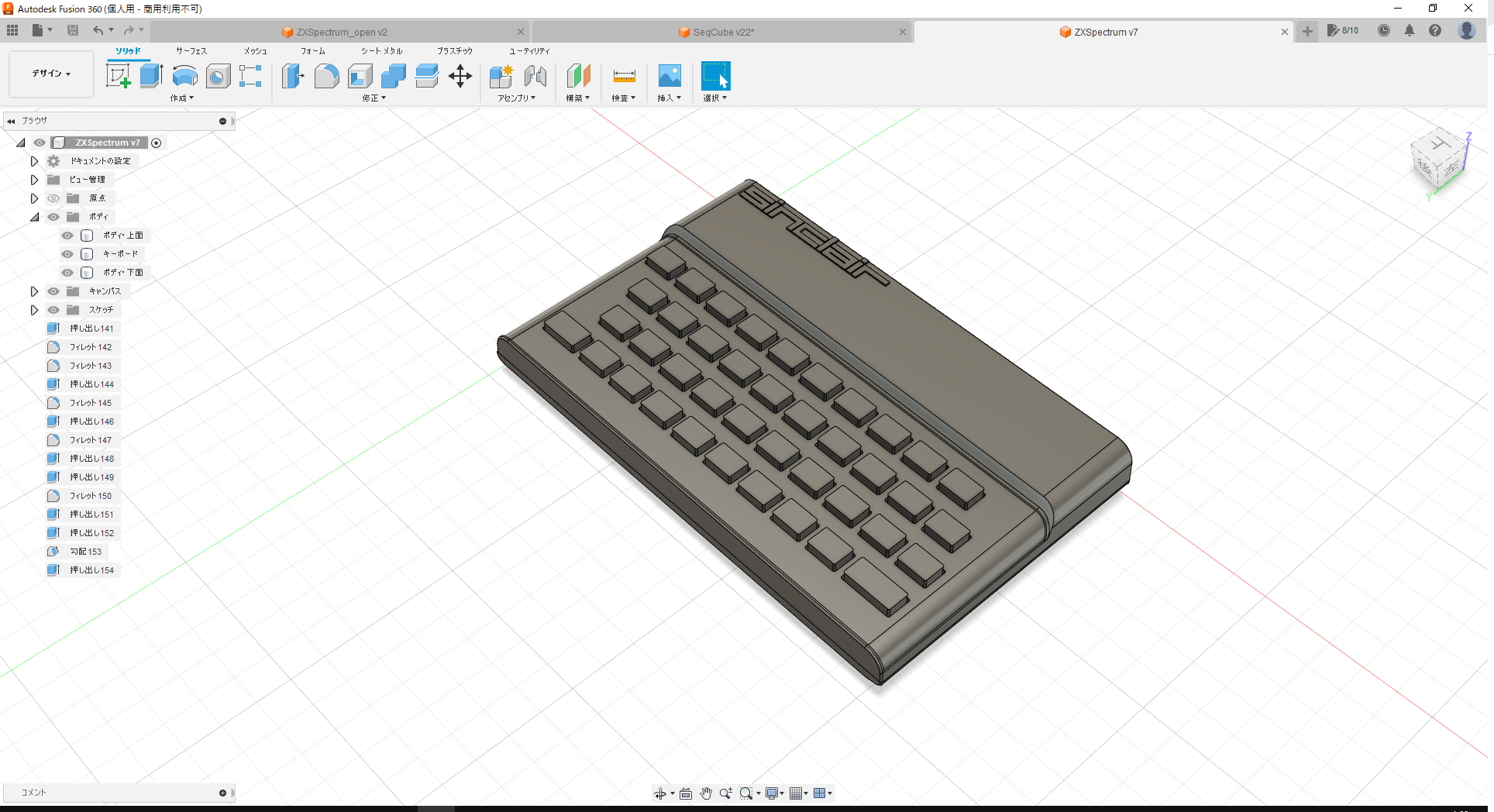
Task: Create a New Component via assembly icon
Action: tap(501, 76)
